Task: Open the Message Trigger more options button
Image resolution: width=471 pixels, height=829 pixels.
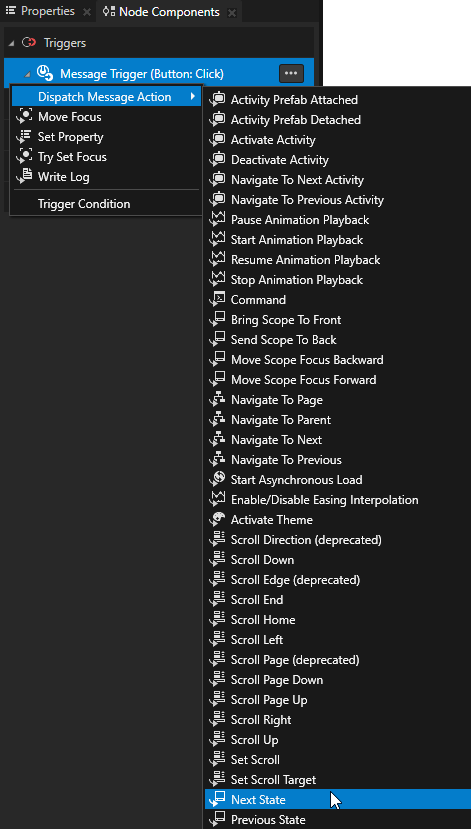Action: click(291, 73)
